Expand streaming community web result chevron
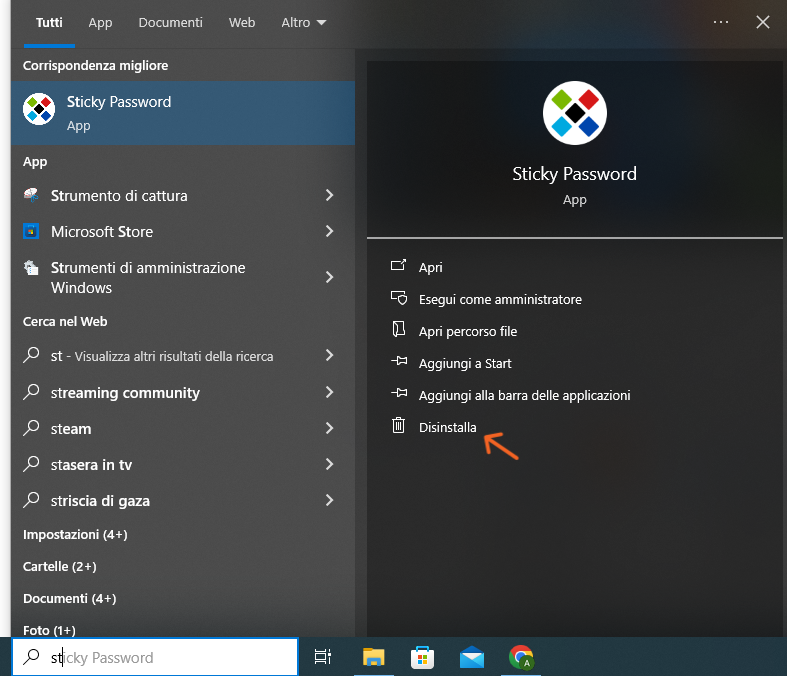This screenshot has width=787, height=676. pyautogui.click(x=329, y=392)
